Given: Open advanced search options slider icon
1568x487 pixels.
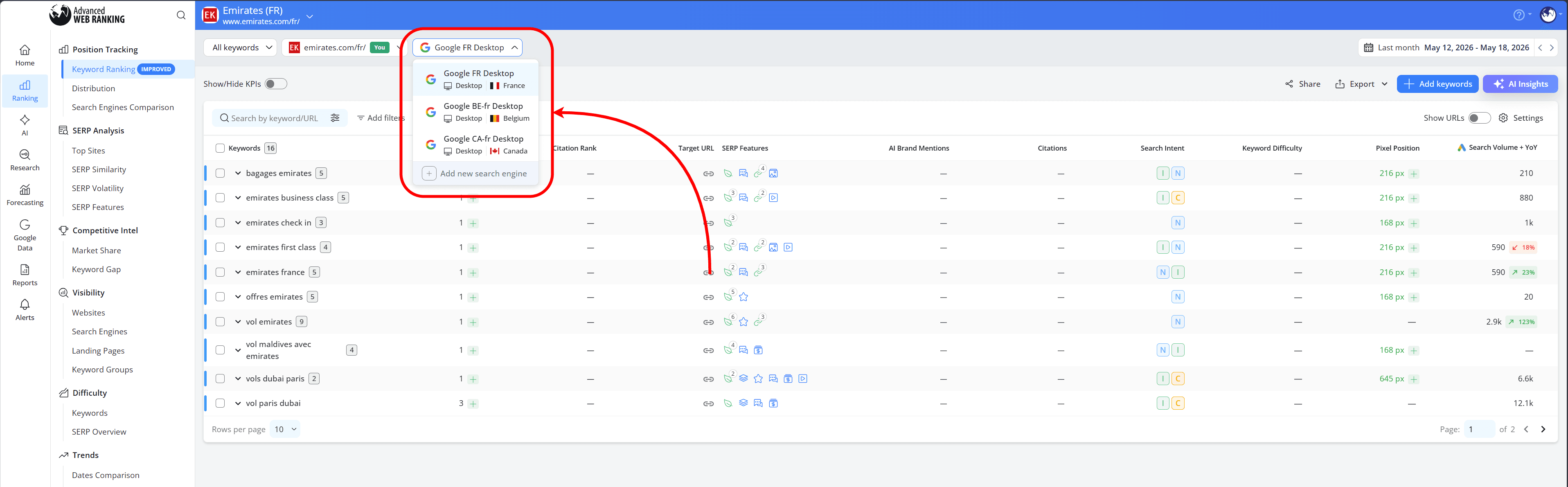Looking at the screenshot, I should (335, 118).
